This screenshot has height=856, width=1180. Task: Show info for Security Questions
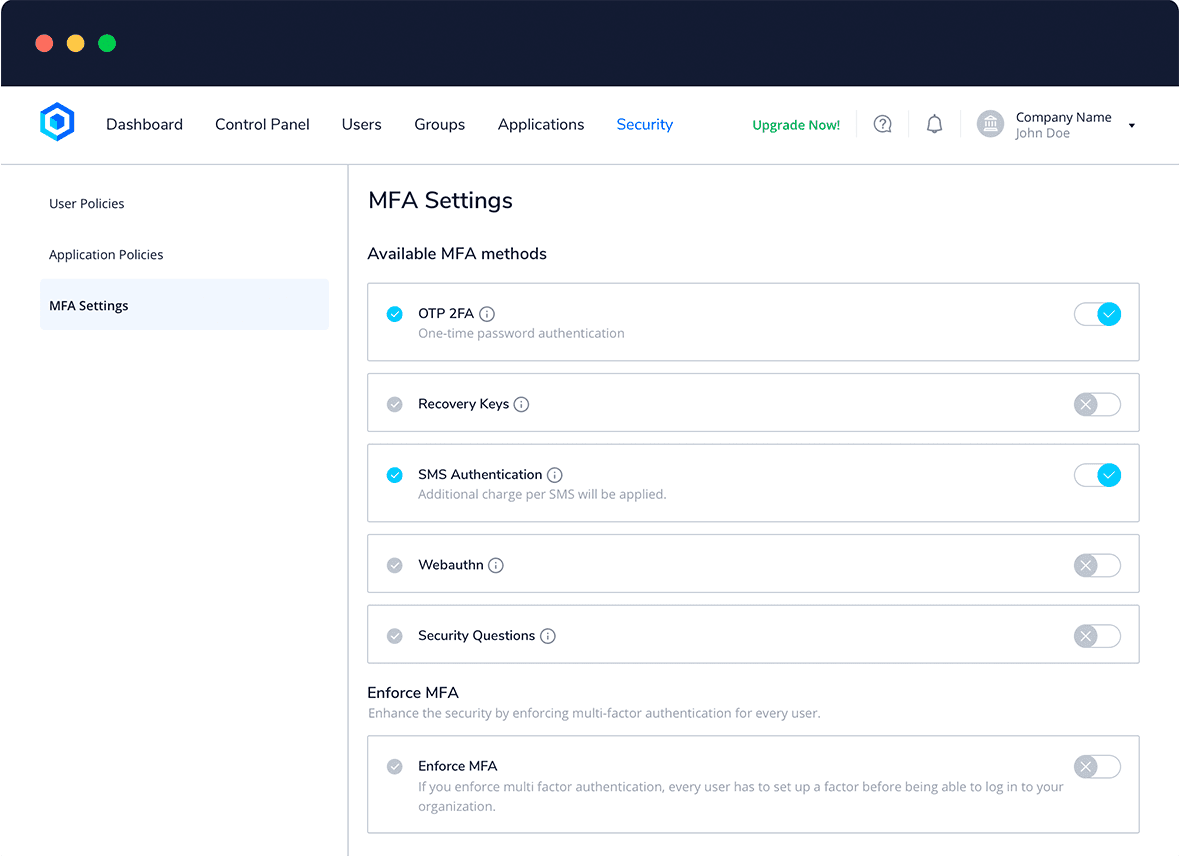coord(548,636)
